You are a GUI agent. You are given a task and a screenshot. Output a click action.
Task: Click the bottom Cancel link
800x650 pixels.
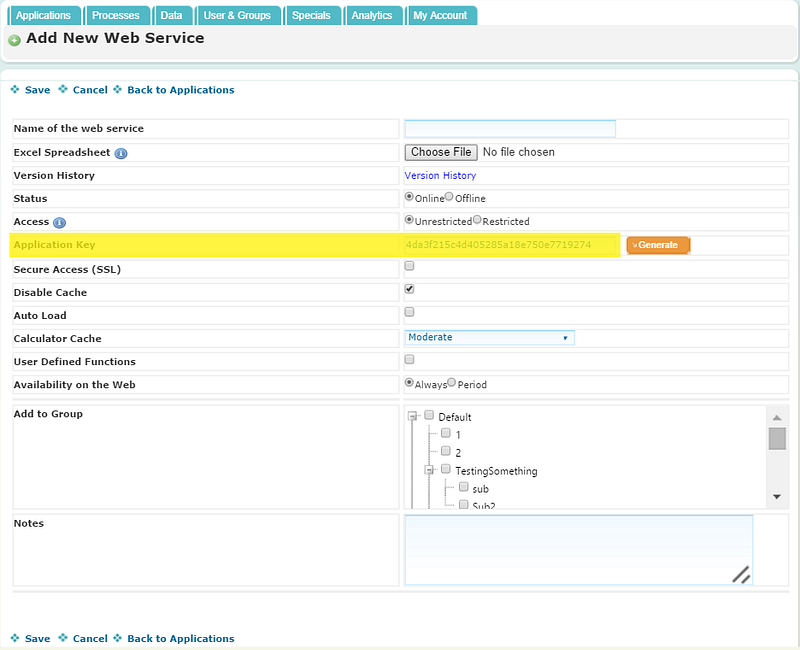[x=90, y=638]
